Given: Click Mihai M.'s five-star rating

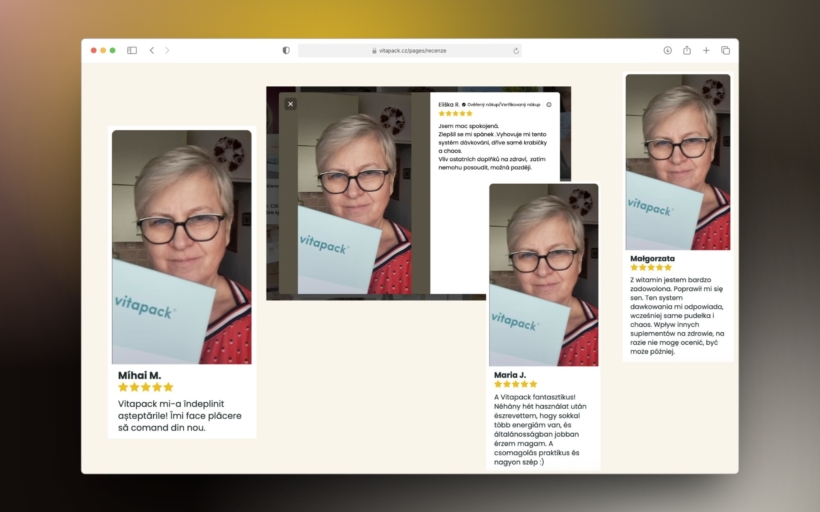Looking at the screenshot, I should [146, 387].
